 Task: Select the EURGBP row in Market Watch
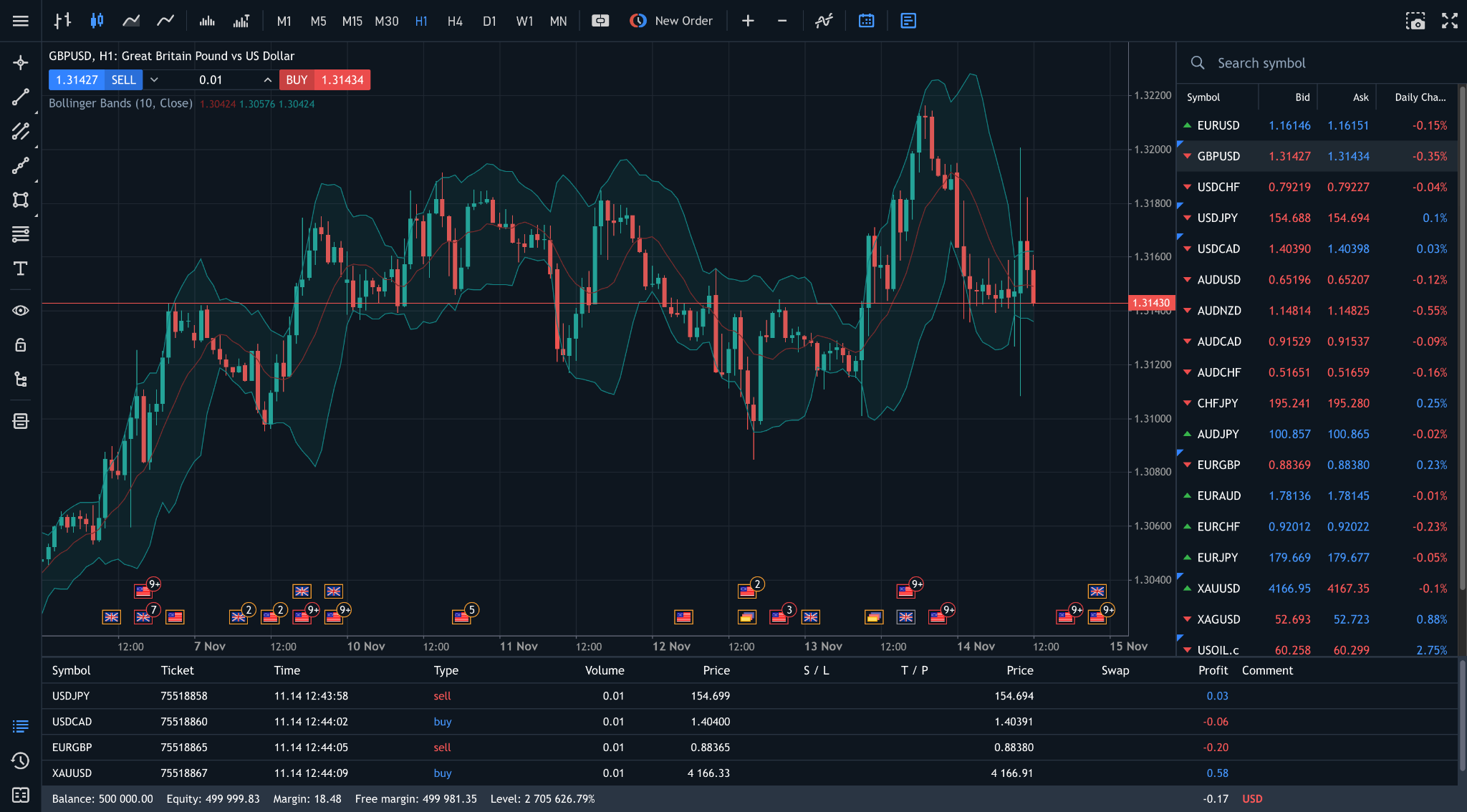[1317, 465]
